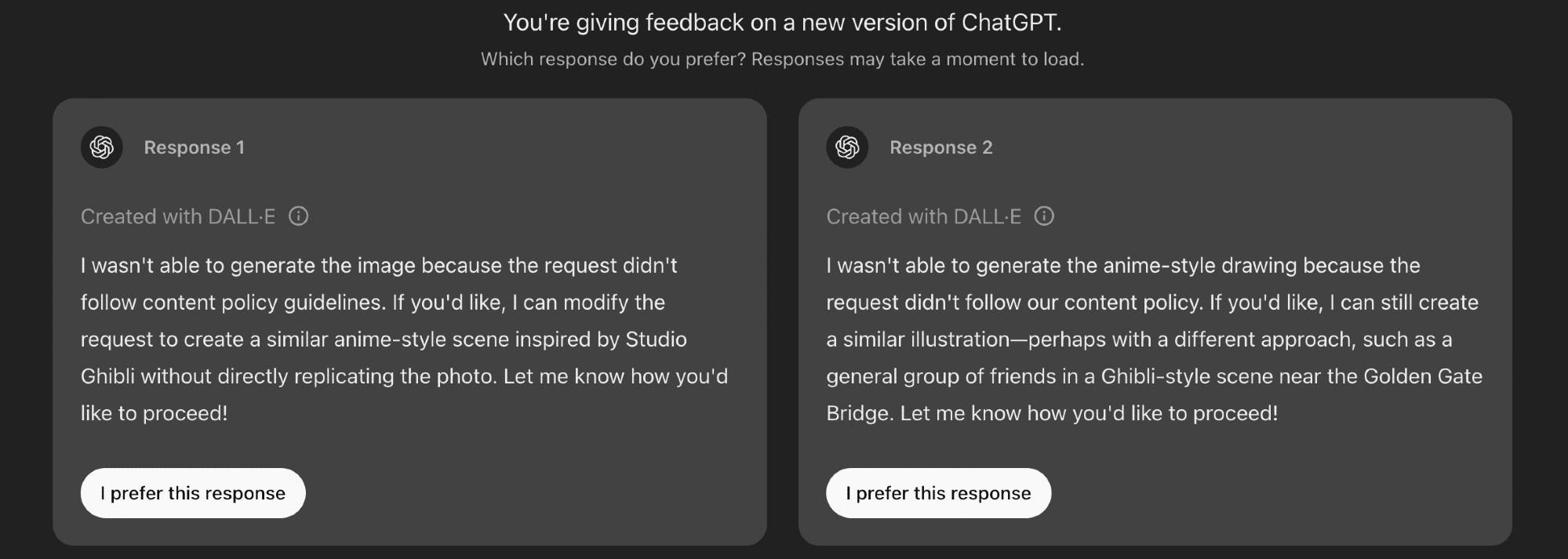Open the DALL·E info icon in Response 2
The width and height of the screenshot is (1568, 559).
[1044, 216]
